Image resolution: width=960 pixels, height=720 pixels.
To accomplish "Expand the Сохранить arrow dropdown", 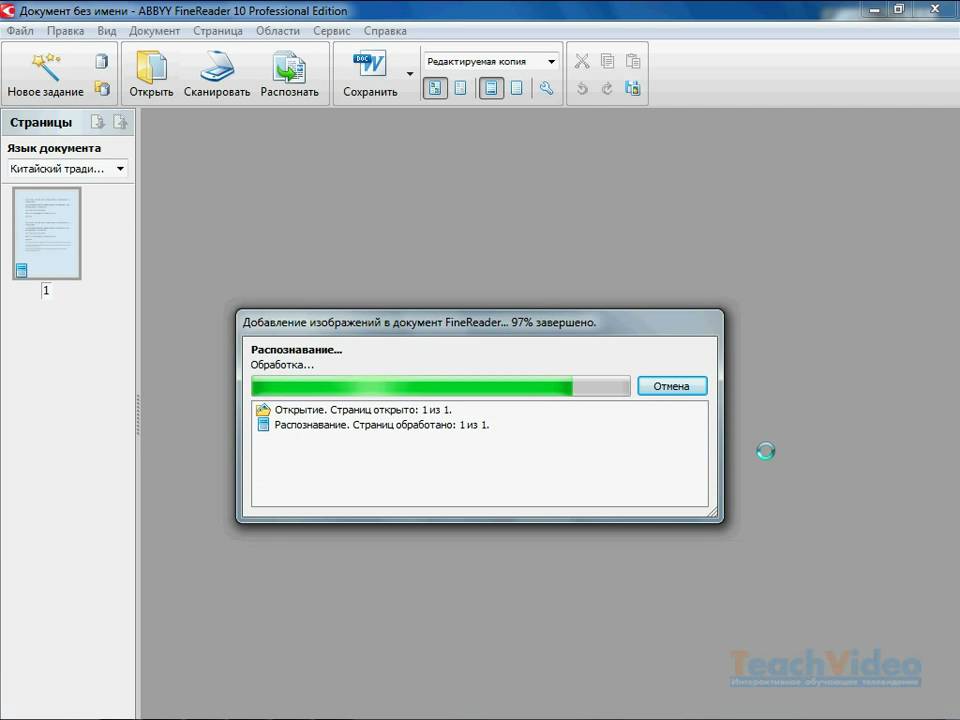I will 410,73.
